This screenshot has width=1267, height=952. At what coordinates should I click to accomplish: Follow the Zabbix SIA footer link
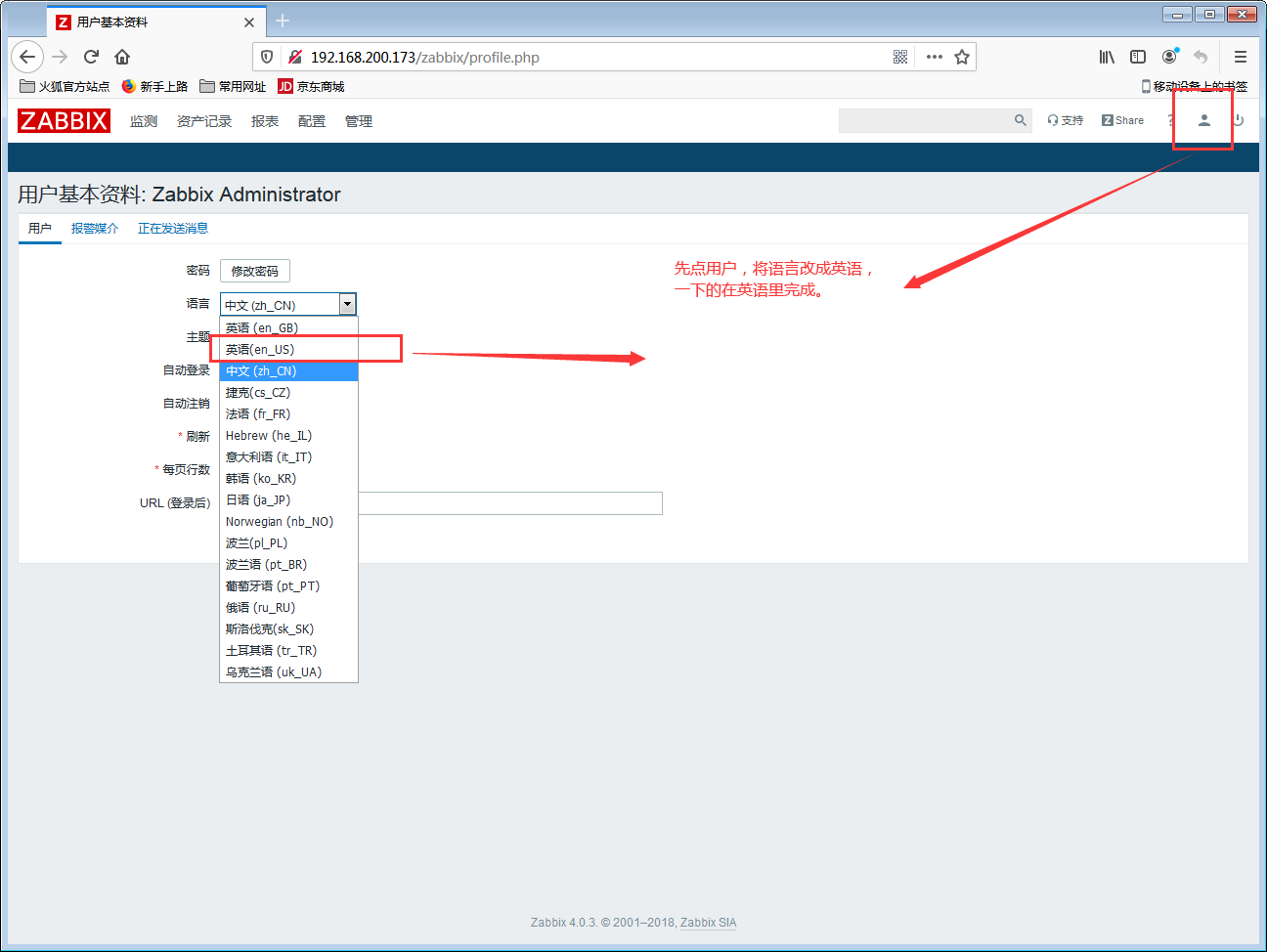708,923
